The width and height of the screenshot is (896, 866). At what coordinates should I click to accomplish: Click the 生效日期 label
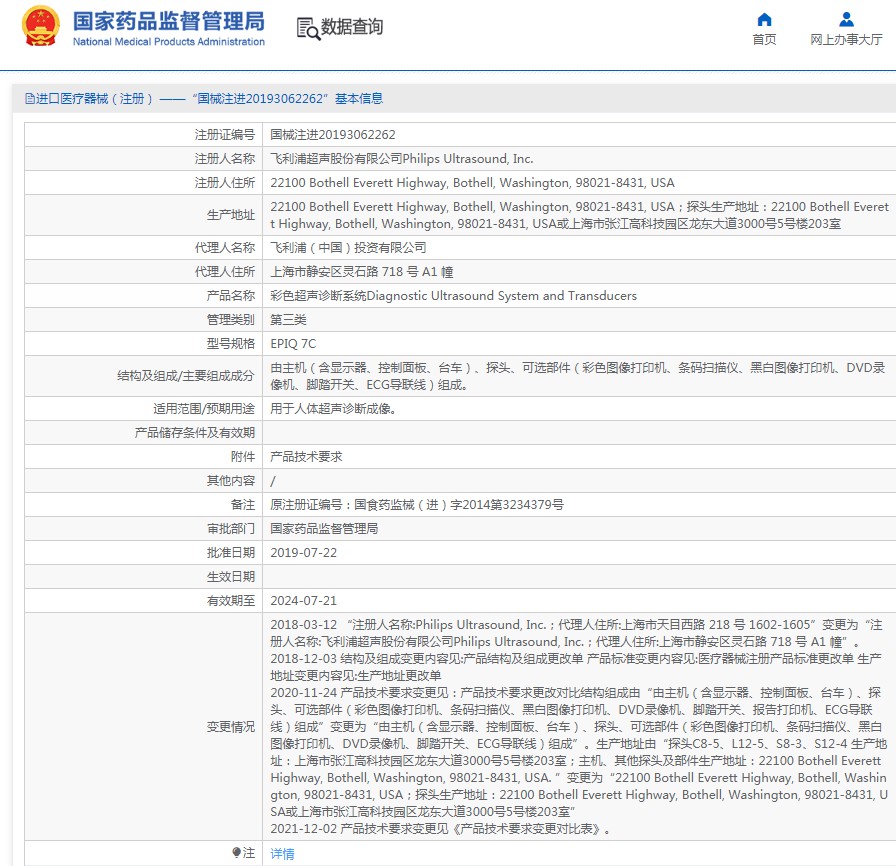231,577
